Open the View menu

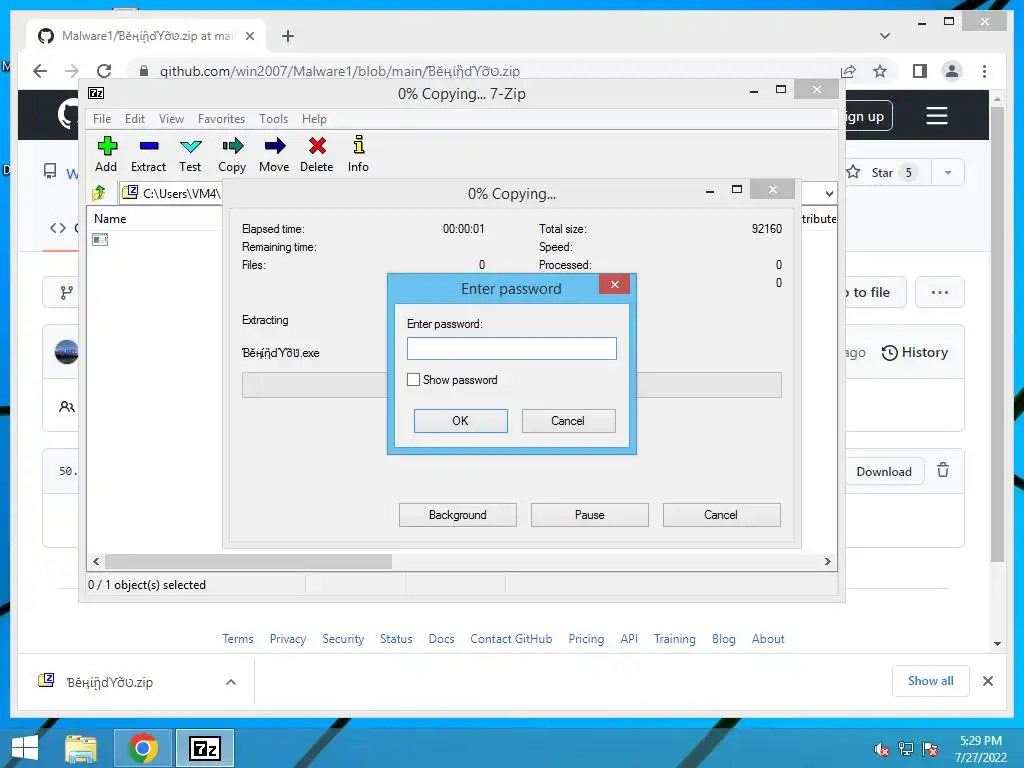(x=171, y=119)
